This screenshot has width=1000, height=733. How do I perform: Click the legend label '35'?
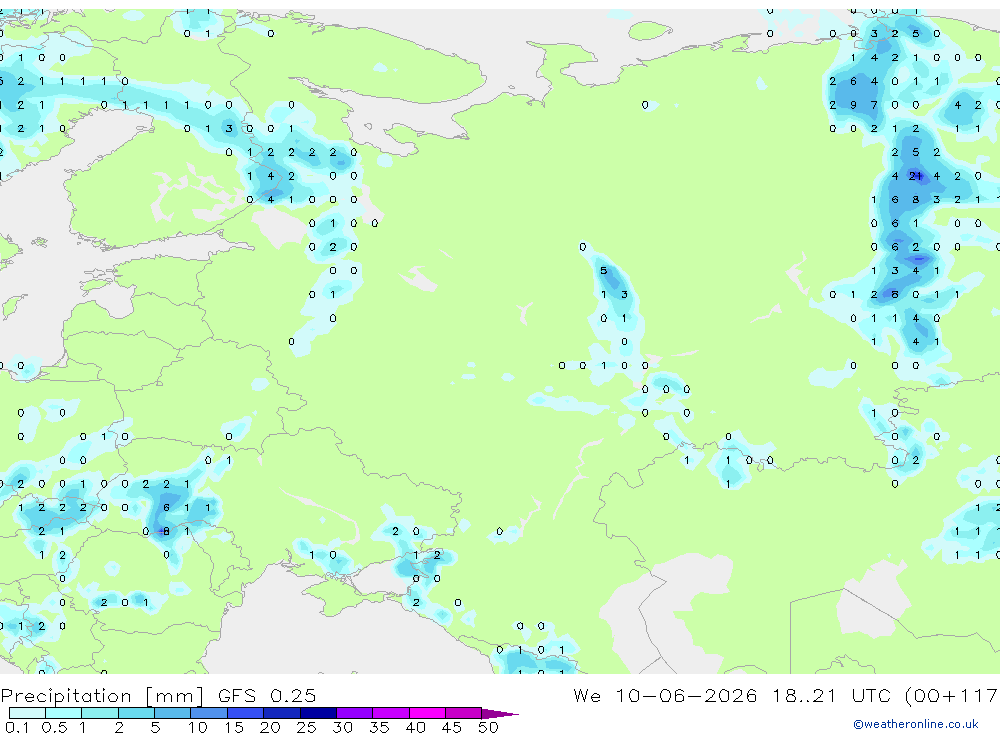coord(379,727)
